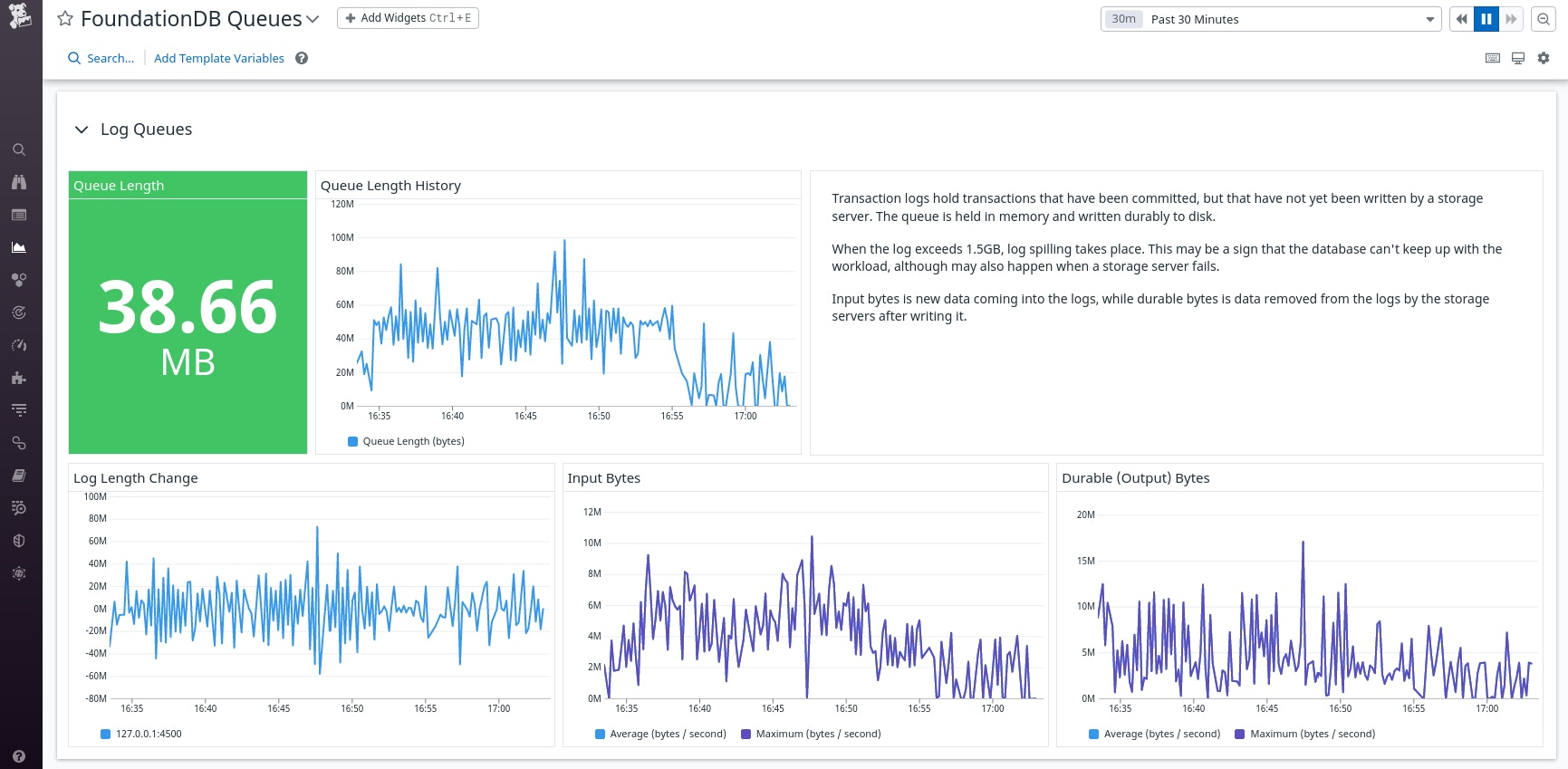
Task: Click the Add Template Variables link
Action: (x=219, y=58)
